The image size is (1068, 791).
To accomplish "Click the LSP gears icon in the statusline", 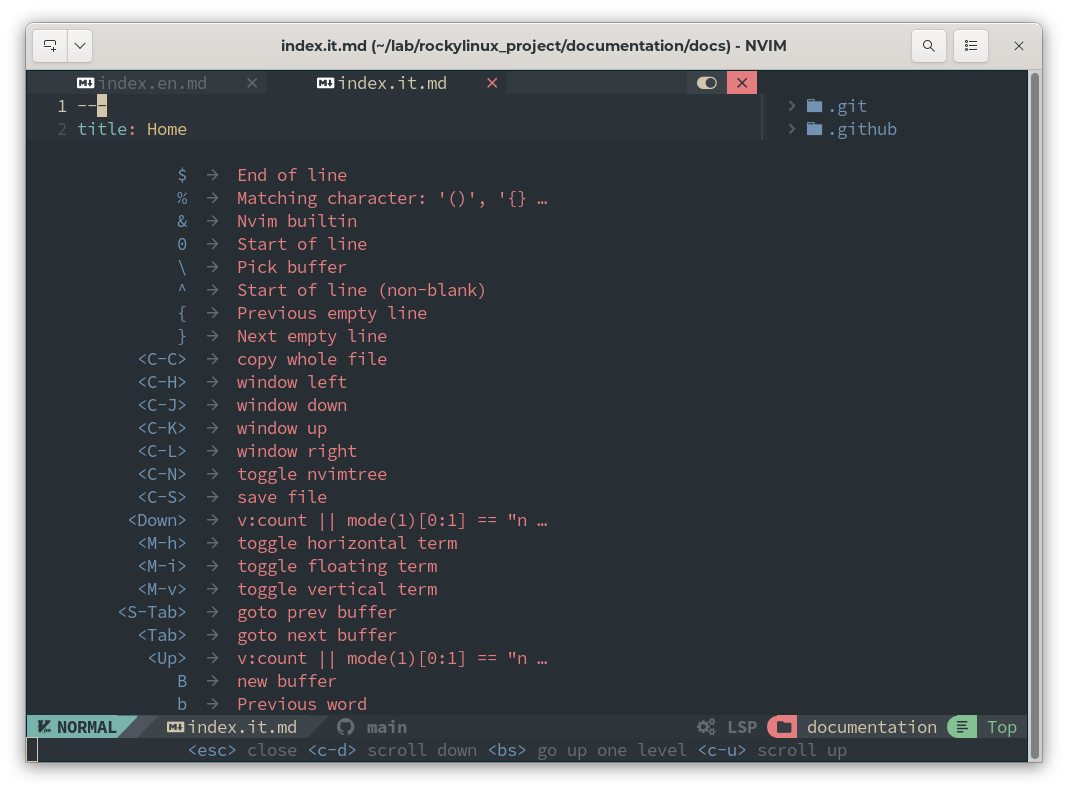I will coord(706,727).
